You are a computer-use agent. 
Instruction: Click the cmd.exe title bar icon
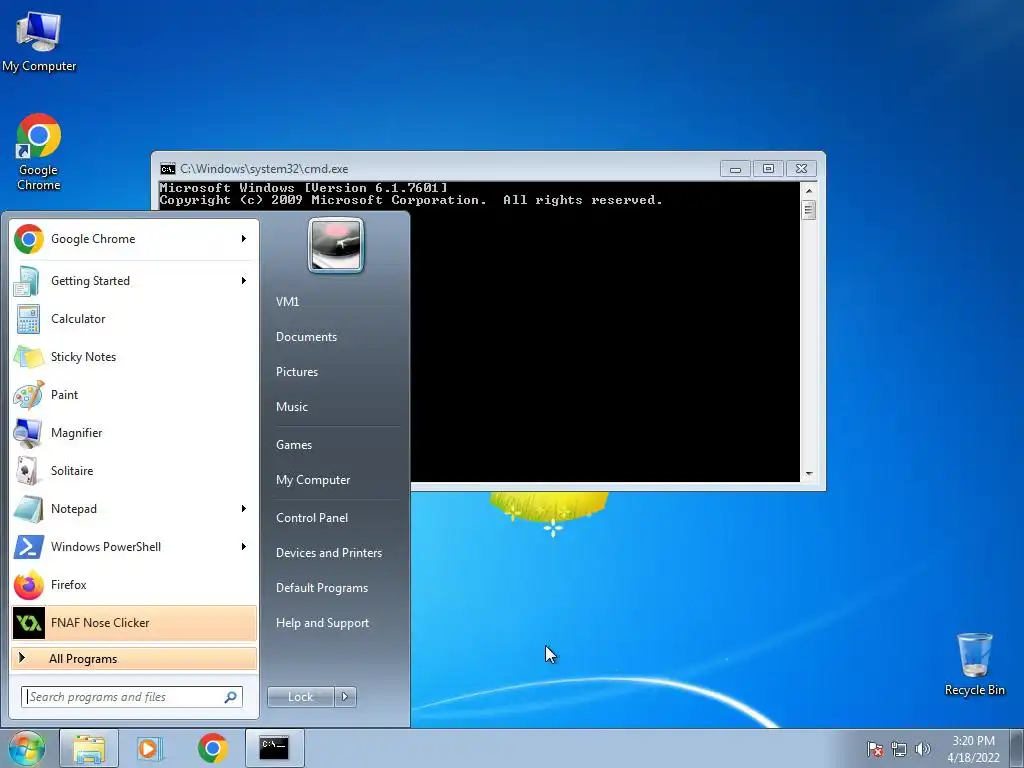(168, 169)
